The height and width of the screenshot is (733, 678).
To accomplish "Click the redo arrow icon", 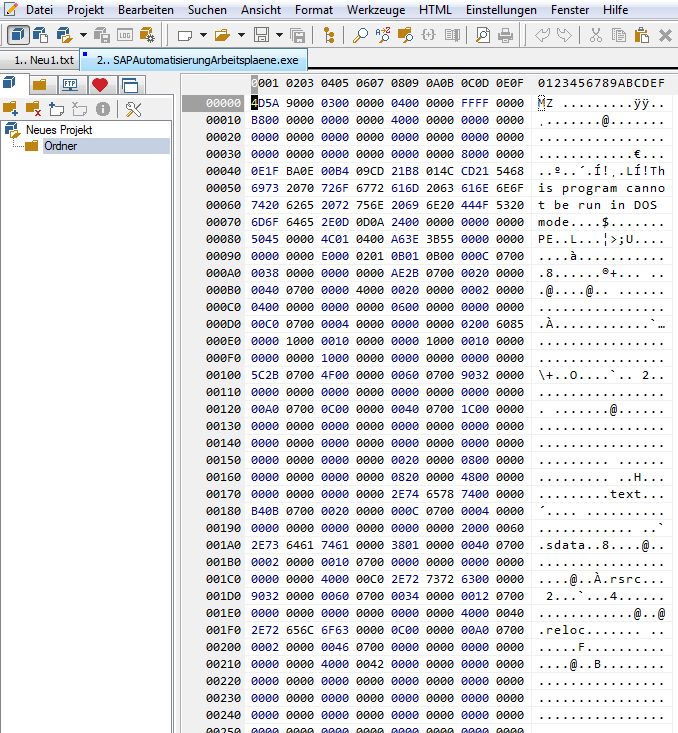I will pos(564,35).
